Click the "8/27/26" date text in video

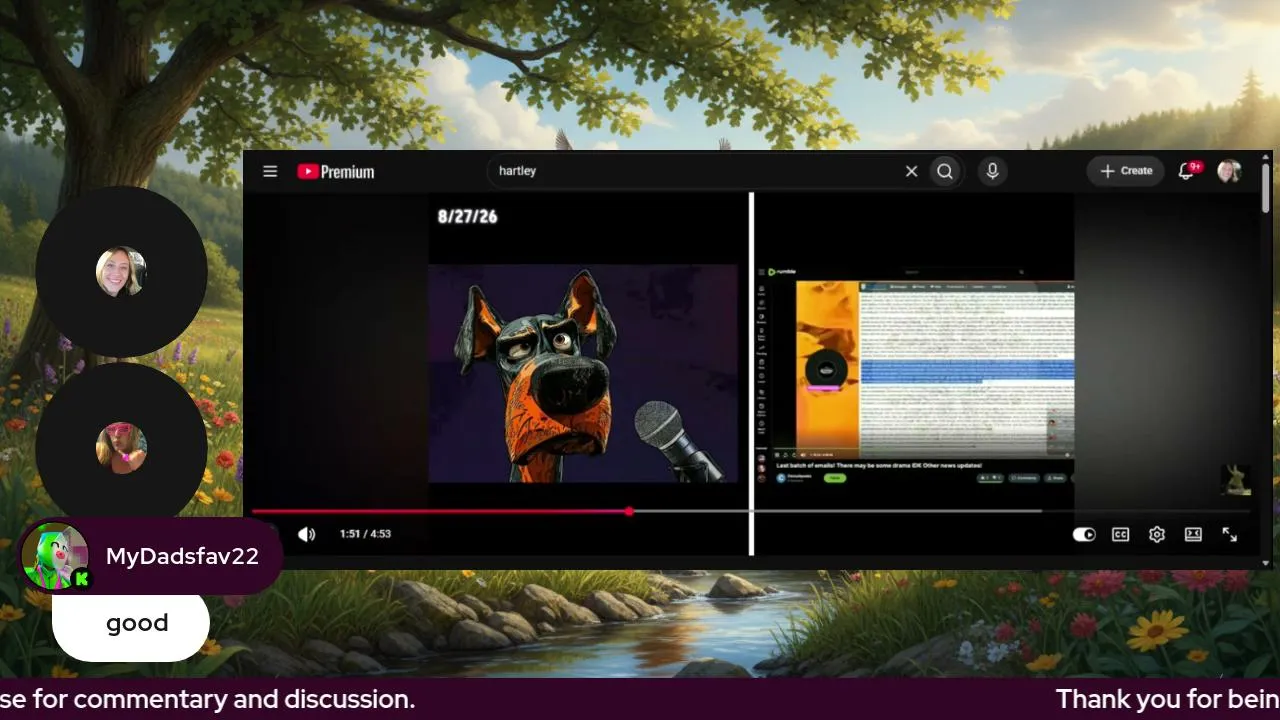pyautogui.click(x=467, y=216)
